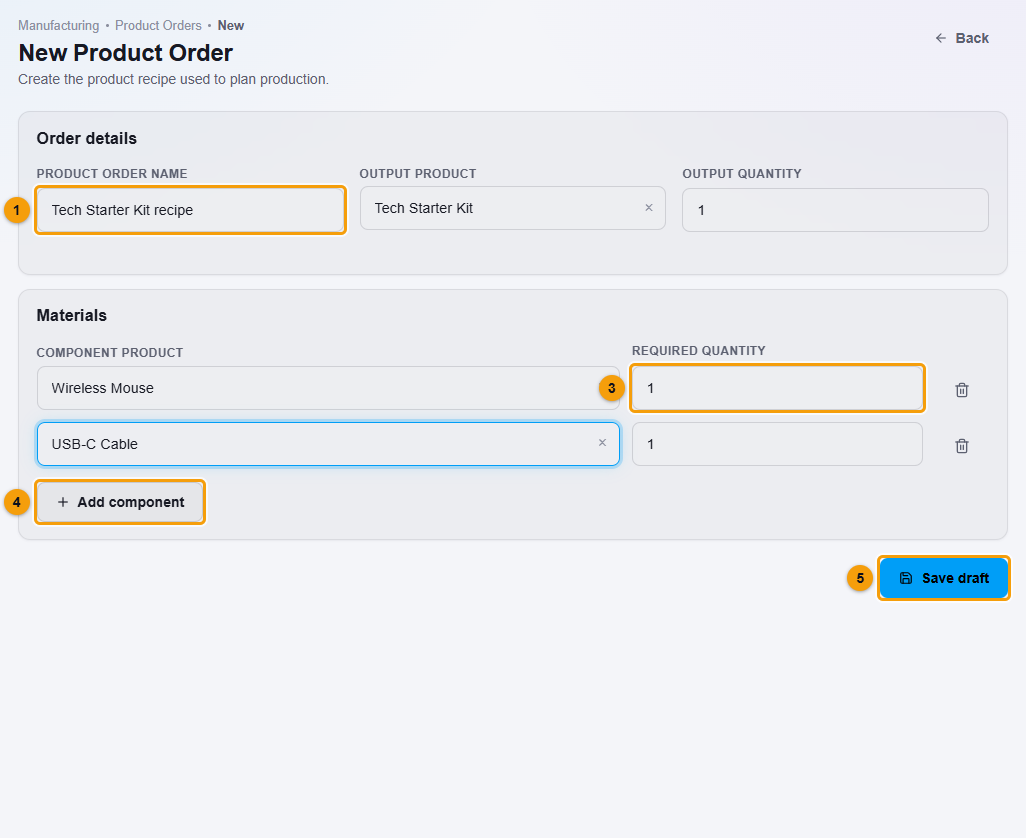Open the USB-C Cable component dropdown
Screen dimensions: 1026x838
(328, 444)
